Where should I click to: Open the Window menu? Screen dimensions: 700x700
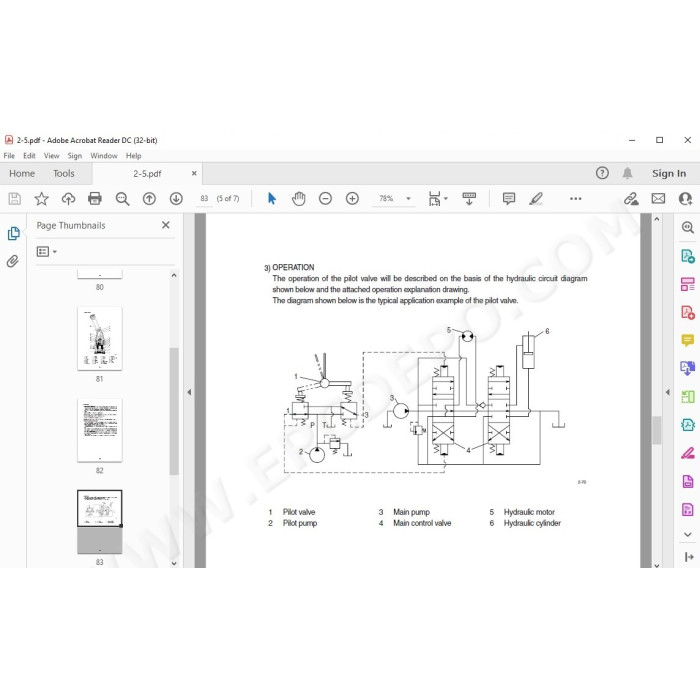pyautogui.click(x=104, y=156)
